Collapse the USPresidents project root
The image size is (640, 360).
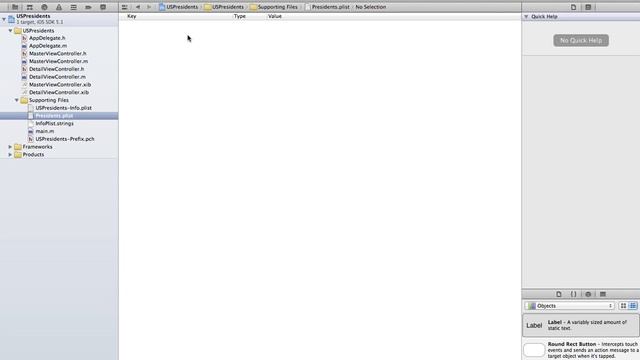(4, 19)
